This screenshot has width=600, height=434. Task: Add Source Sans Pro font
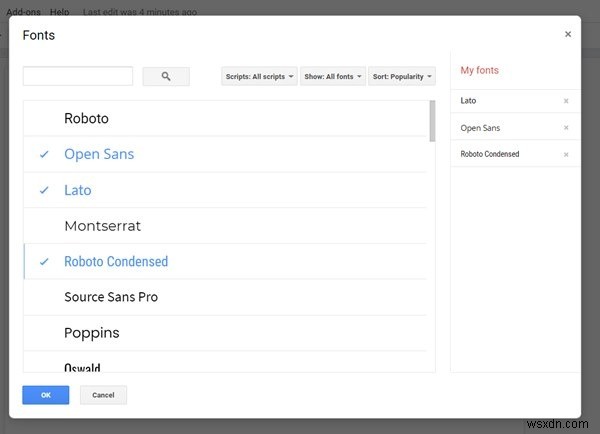(x=225, y=297)
